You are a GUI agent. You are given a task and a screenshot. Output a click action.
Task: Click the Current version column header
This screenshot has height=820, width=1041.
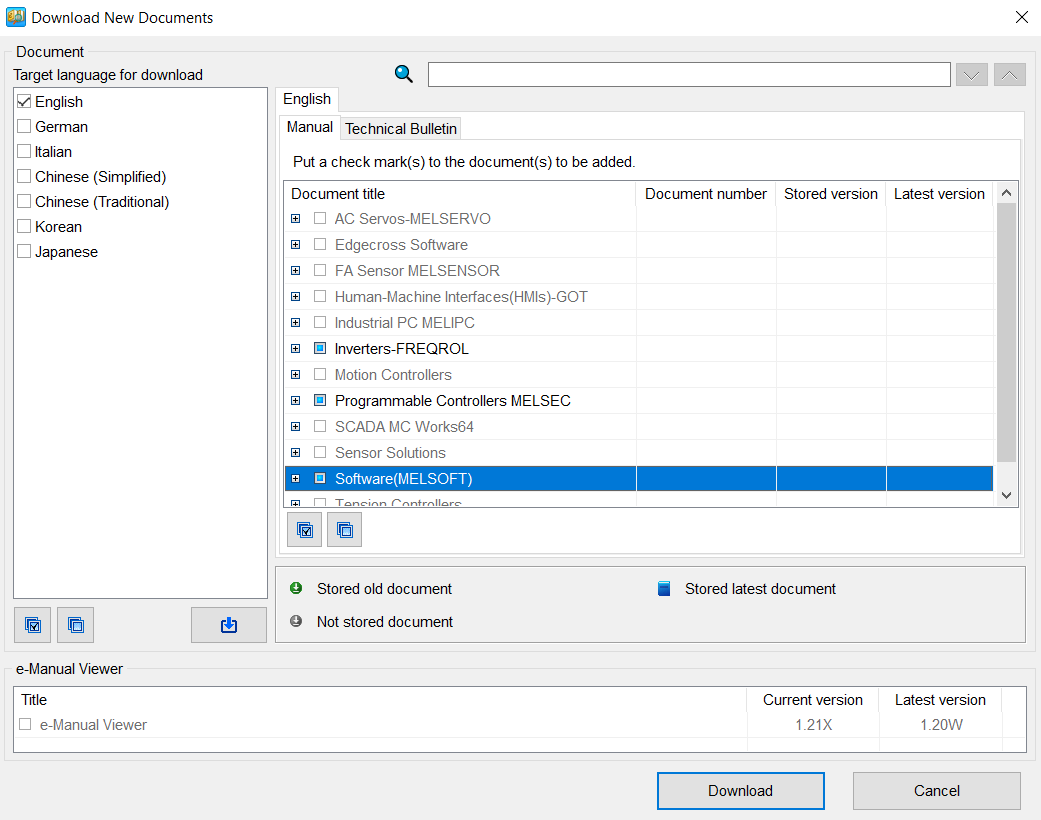tap(813, 700)
